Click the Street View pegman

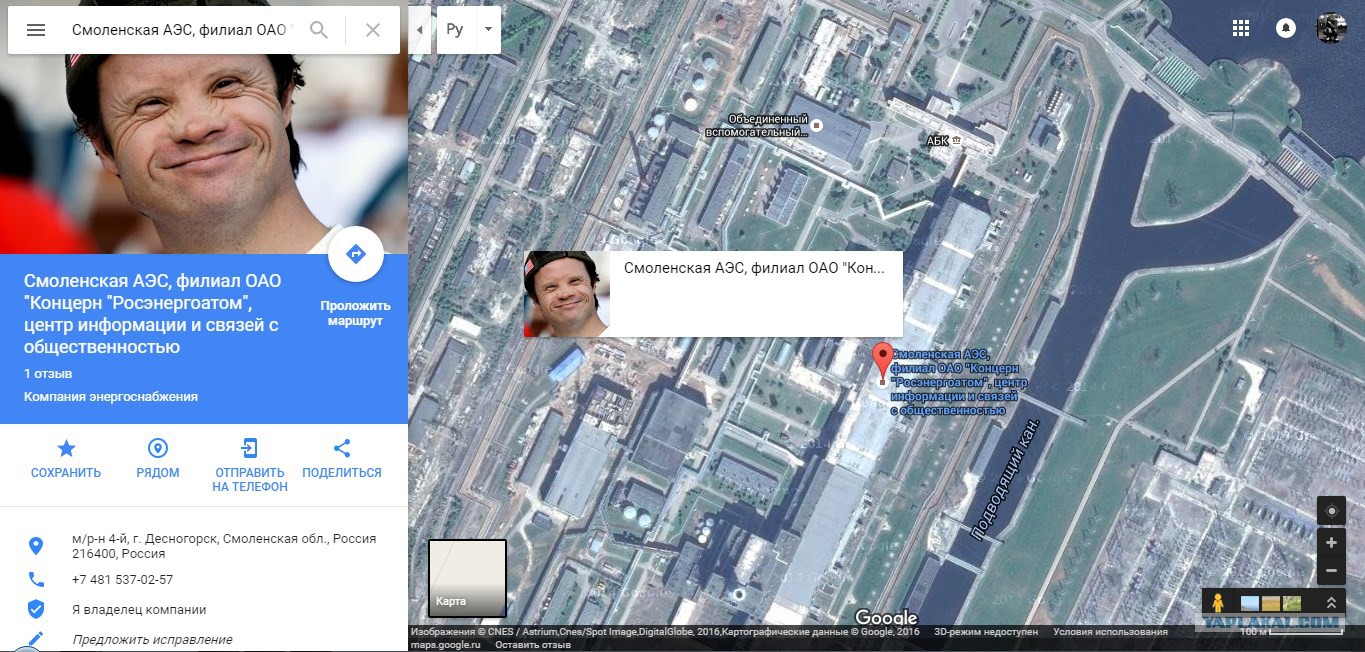pyautogui.click(x=1217, y=603)
